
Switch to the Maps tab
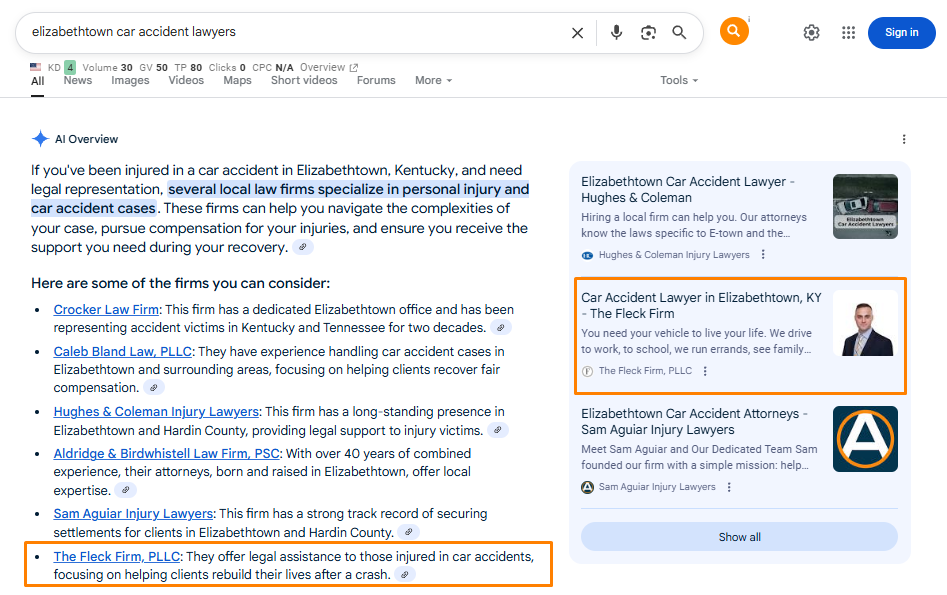[237, 80]
